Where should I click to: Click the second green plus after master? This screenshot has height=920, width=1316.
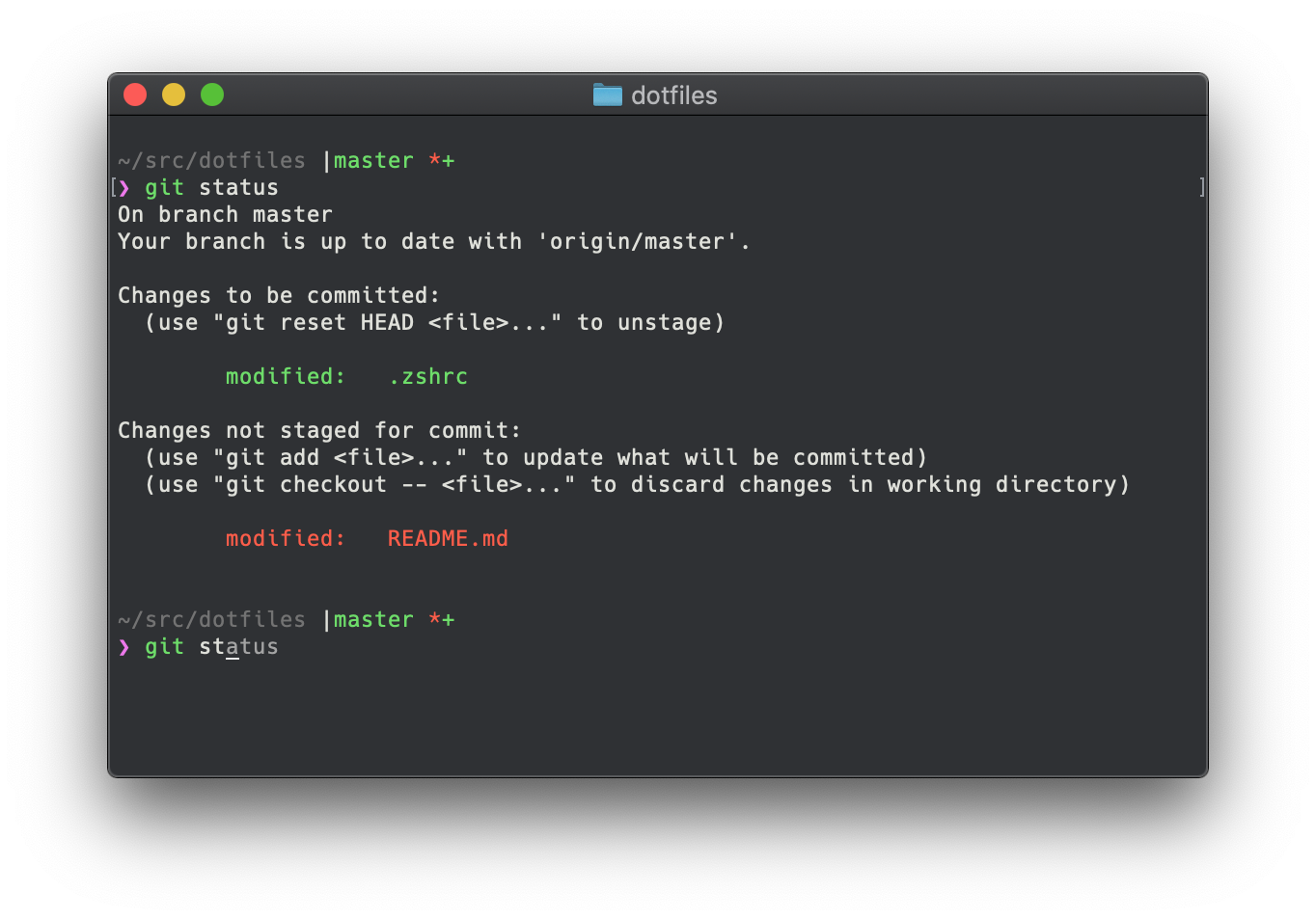(x=448, y=619)
